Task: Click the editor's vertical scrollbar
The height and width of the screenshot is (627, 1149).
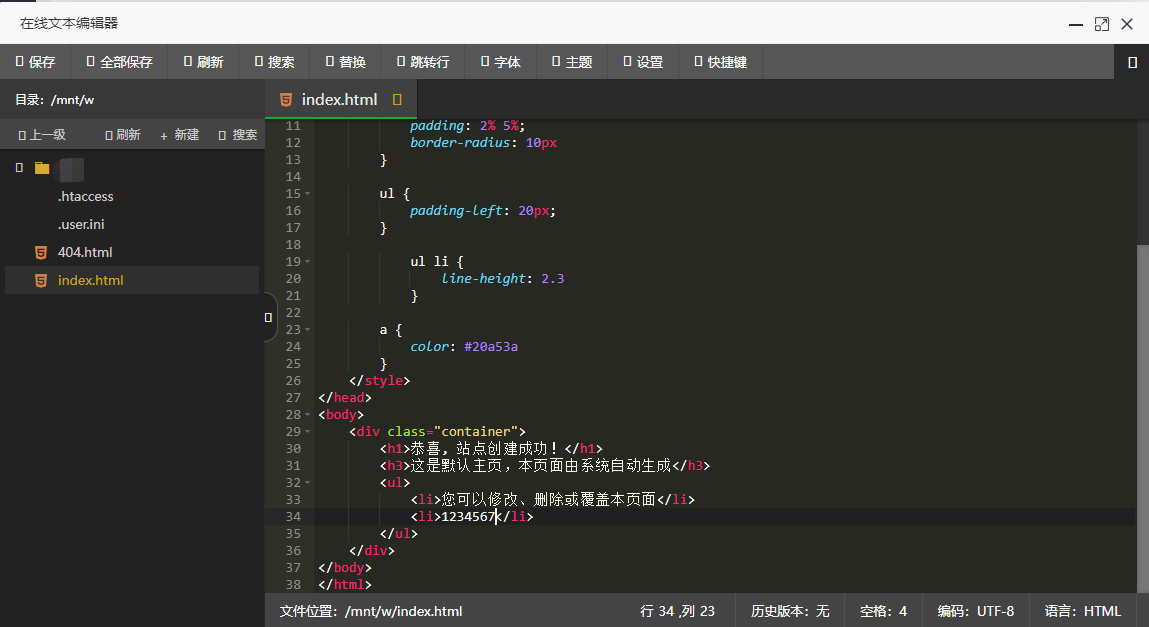Action: coord(1142,418)
